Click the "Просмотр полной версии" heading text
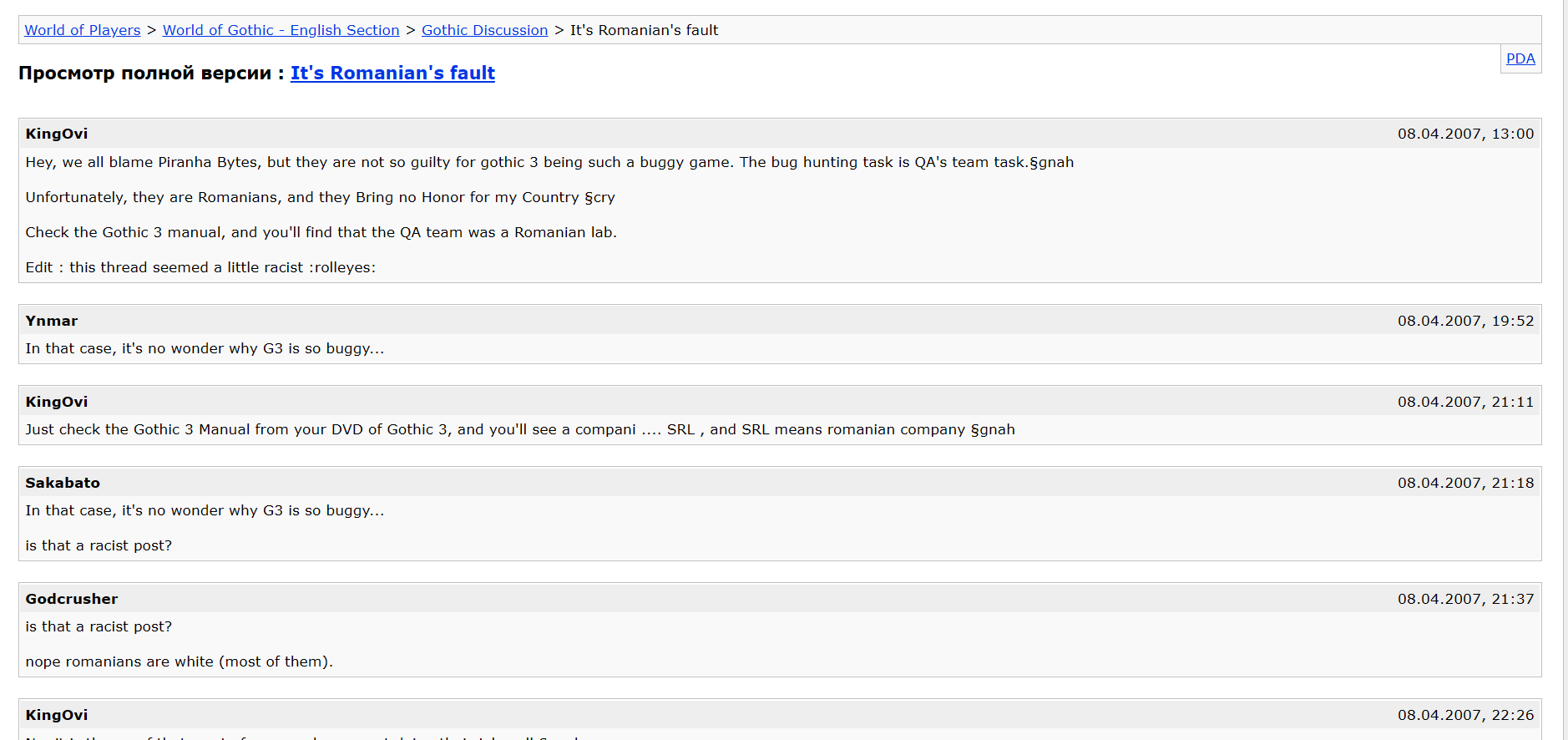1568x740 pixels. (144, 73)
